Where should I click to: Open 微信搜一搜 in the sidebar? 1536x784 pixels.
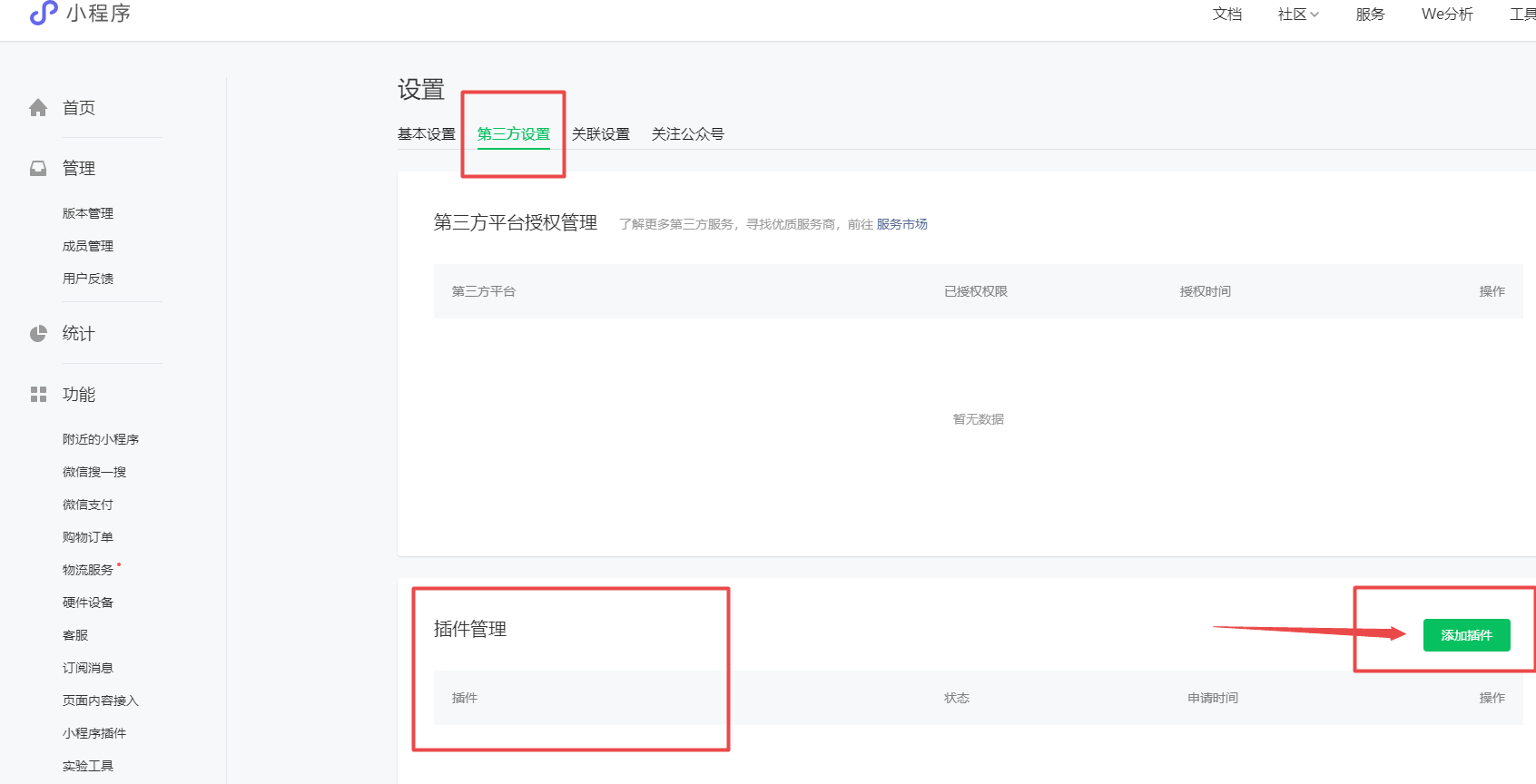coord(94,472)
